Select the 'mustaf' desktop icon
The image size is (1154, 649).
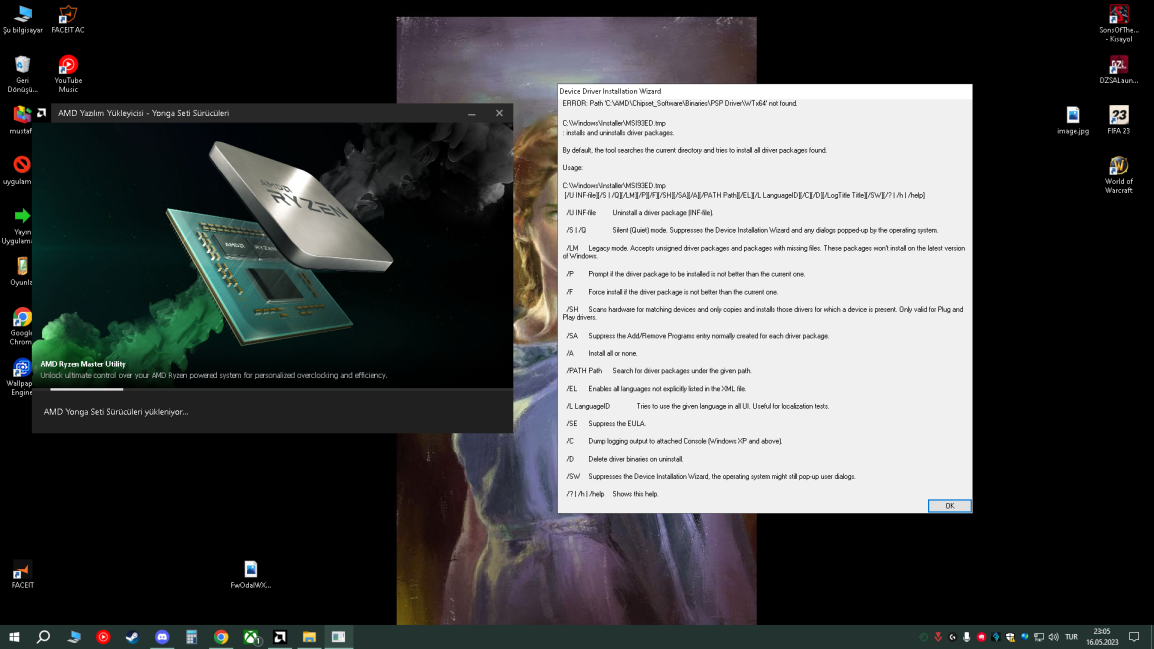pyautogui.click(x=21, y=121)
